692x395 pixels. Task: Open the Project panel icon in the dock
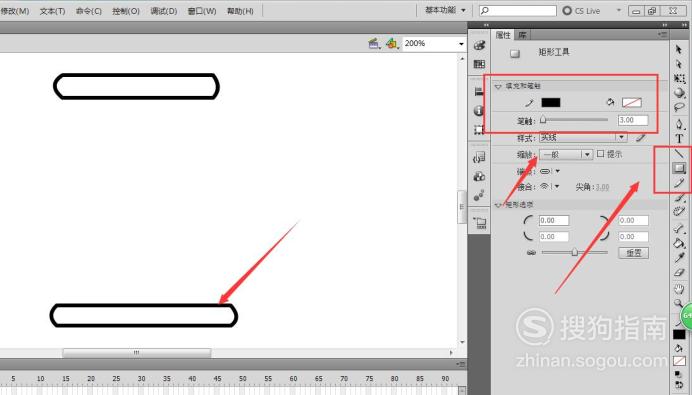(x=480, y=223)
